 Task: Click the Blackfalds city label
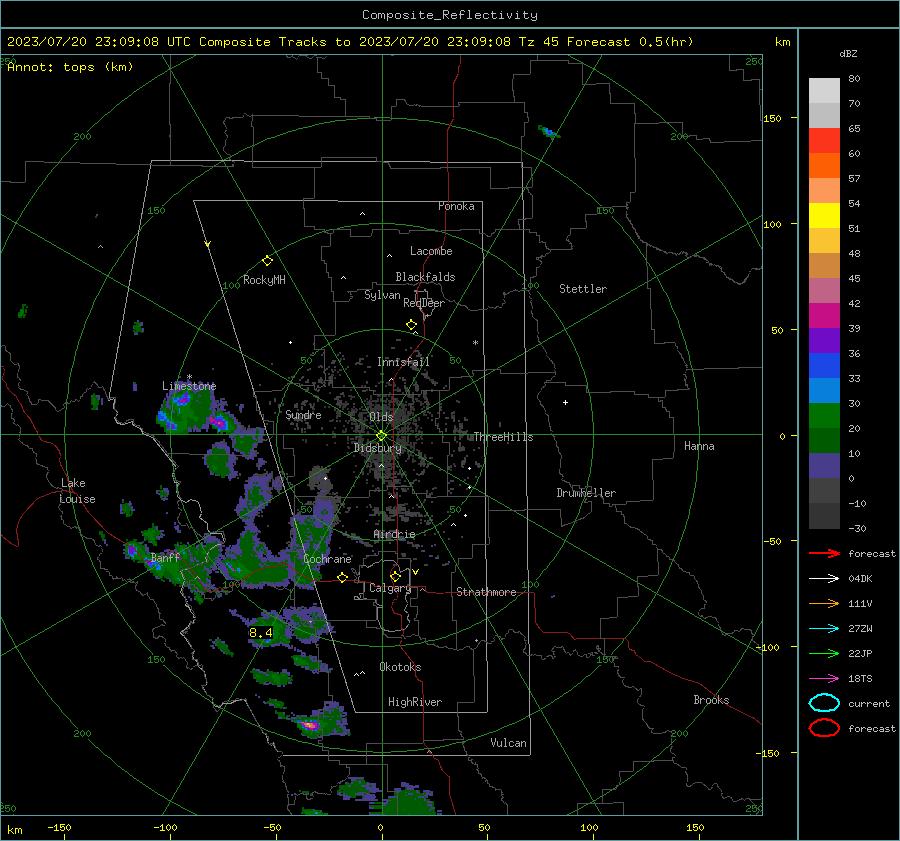point(425,277)
